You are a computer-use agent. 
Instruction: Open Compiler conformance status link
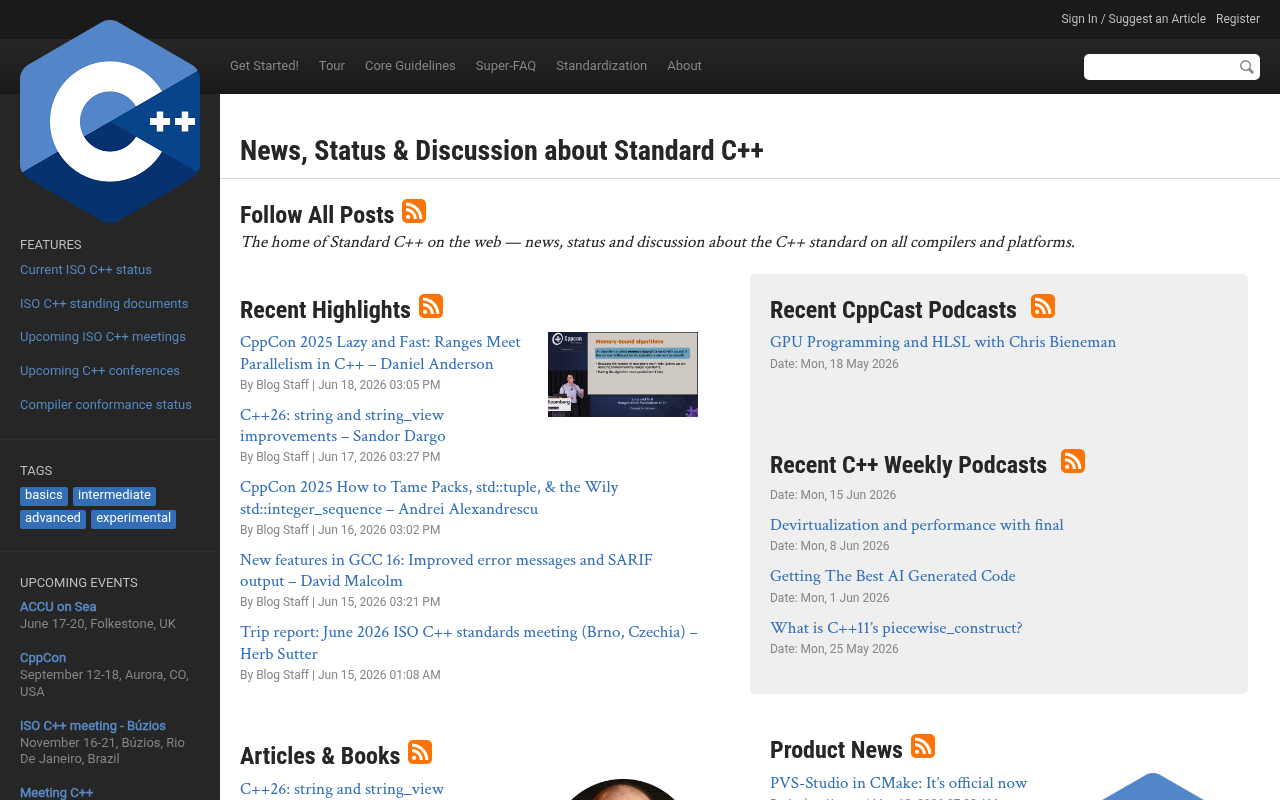(106, 405)
